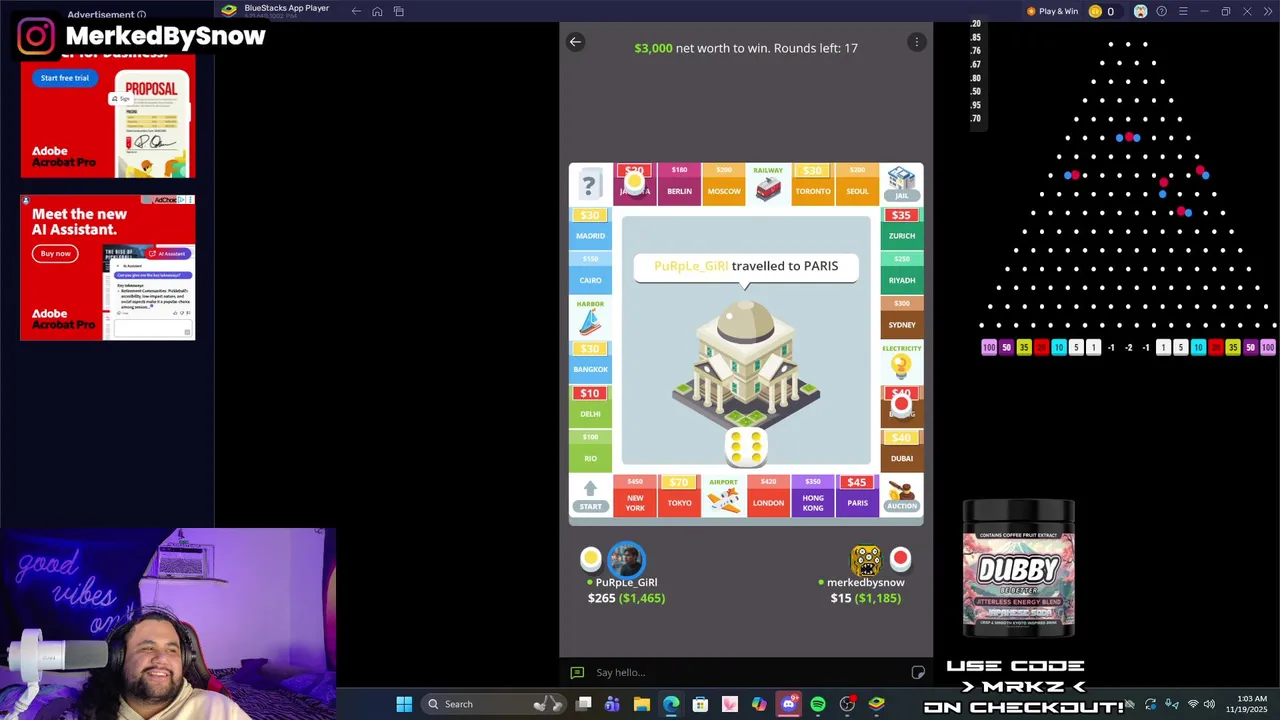Select the Moscow property tile

point(724,184)
